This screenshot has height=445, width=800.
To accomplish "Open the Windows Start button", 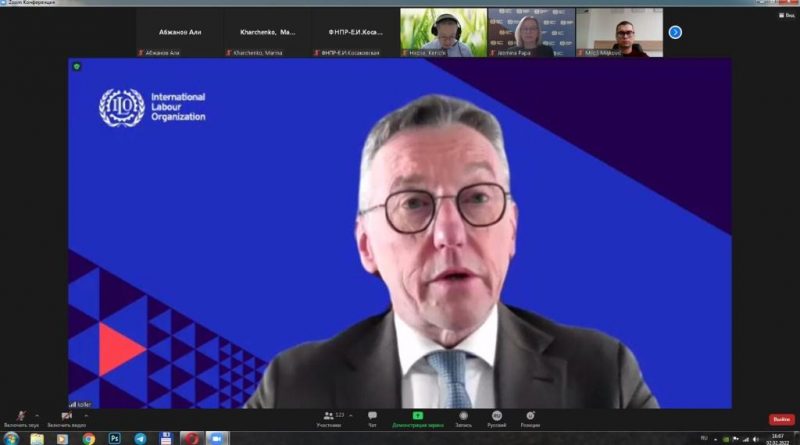I will pyautogui.click(x=11, y=438).
